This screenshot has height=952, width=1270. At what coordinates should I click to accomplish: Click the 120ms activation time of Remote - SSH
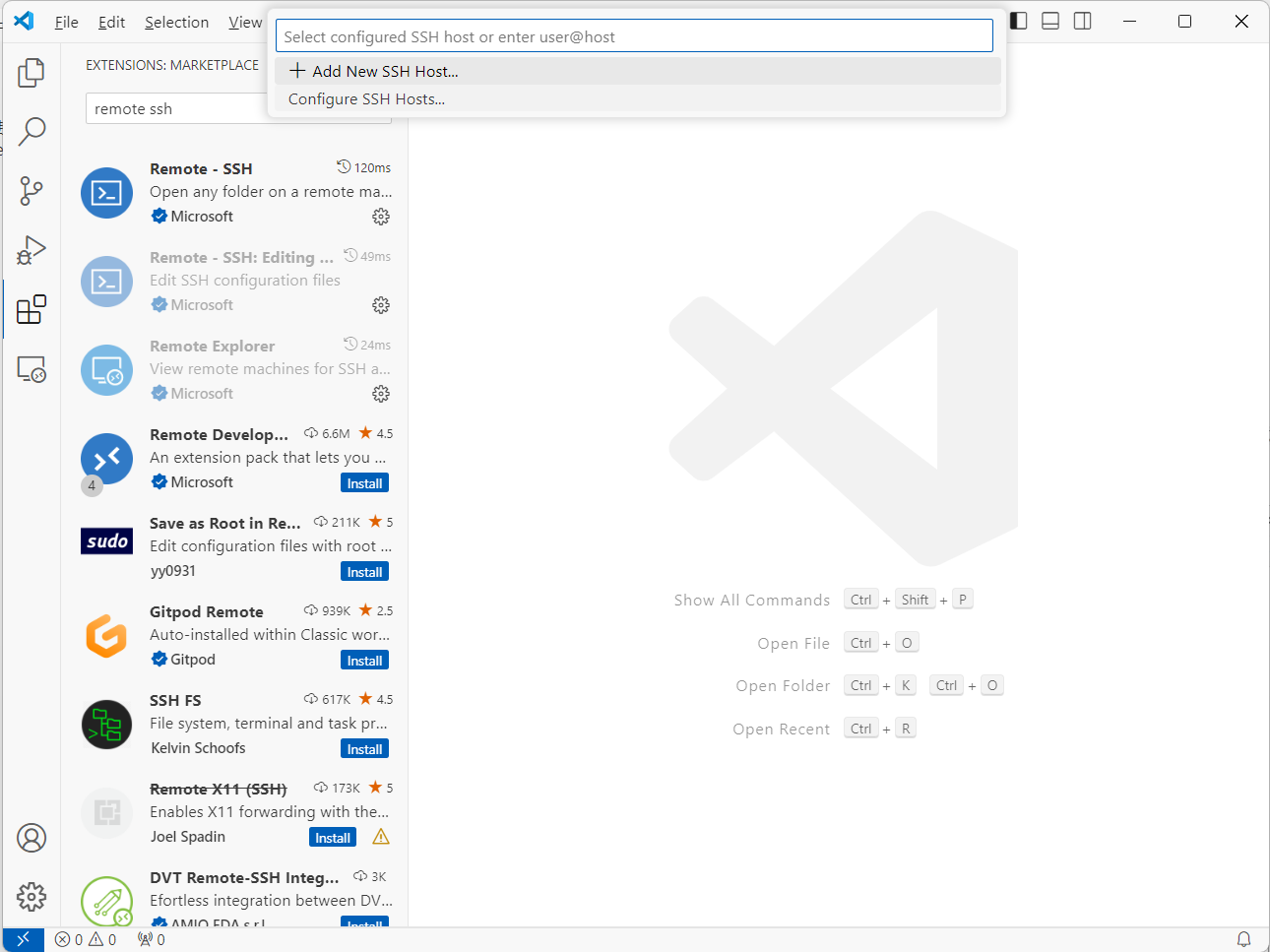tap(363, 167)
